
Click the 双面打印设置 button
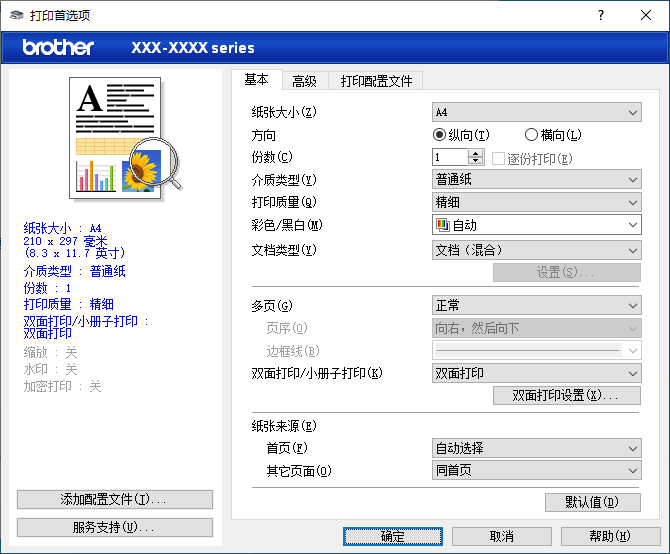click(x=567, y=396)
